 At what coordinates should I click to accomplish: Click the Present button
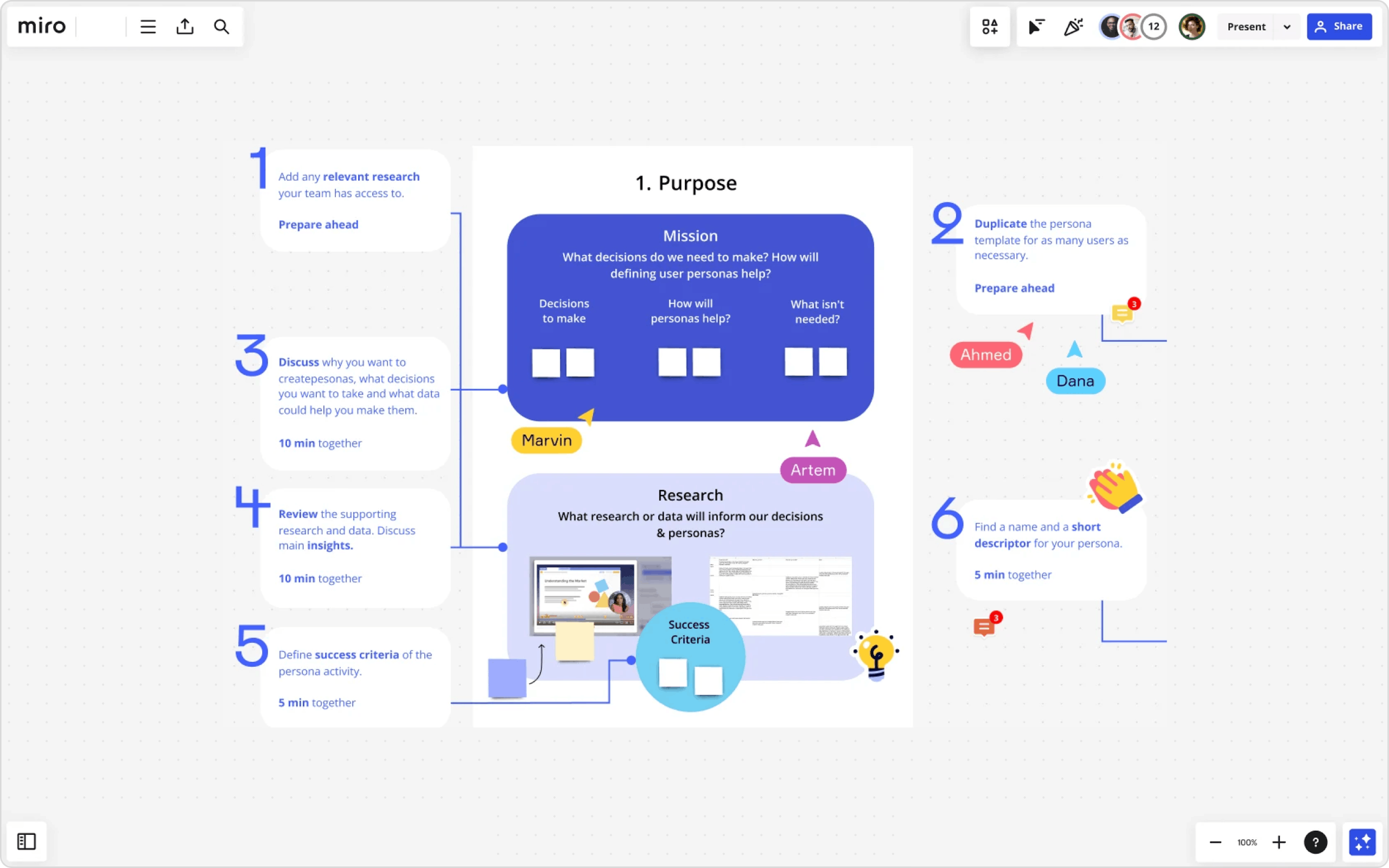[x=1246, y=27]
